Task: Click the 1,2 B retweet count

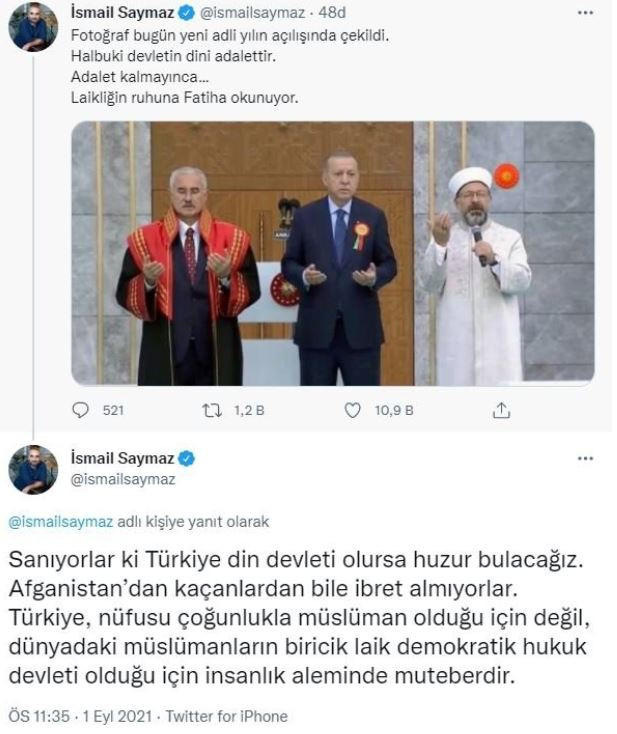Action: click(250, 411)
